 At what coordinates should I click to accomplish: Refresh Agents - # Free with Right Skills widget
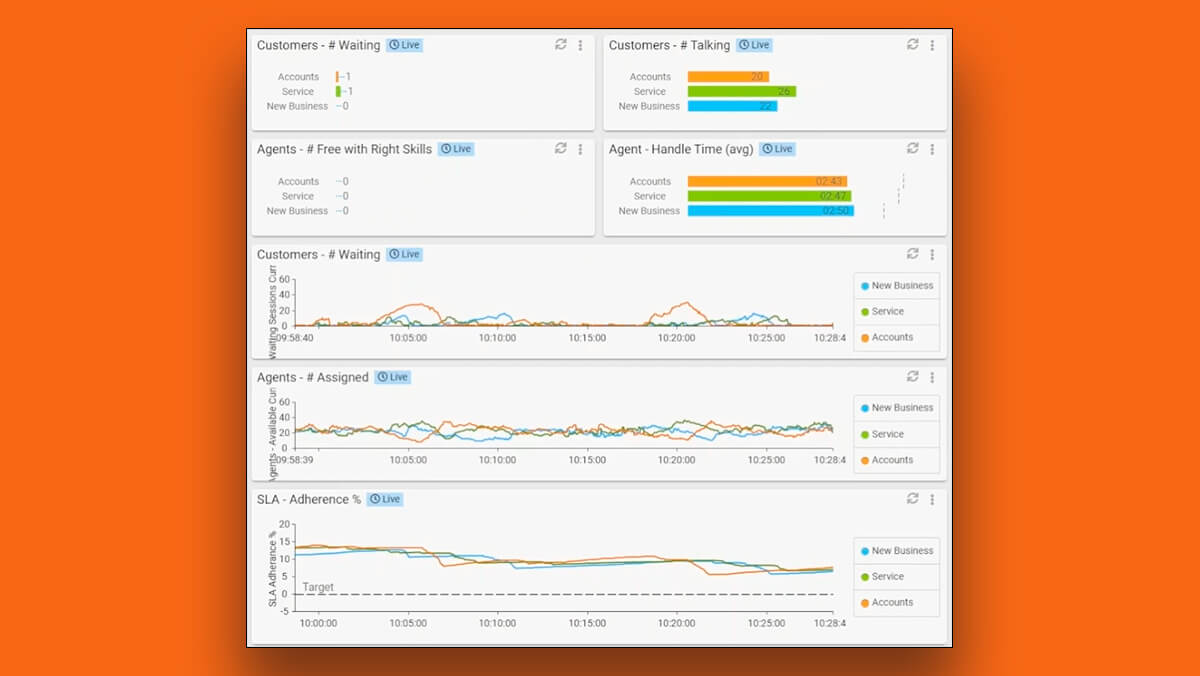coord(561,148)
